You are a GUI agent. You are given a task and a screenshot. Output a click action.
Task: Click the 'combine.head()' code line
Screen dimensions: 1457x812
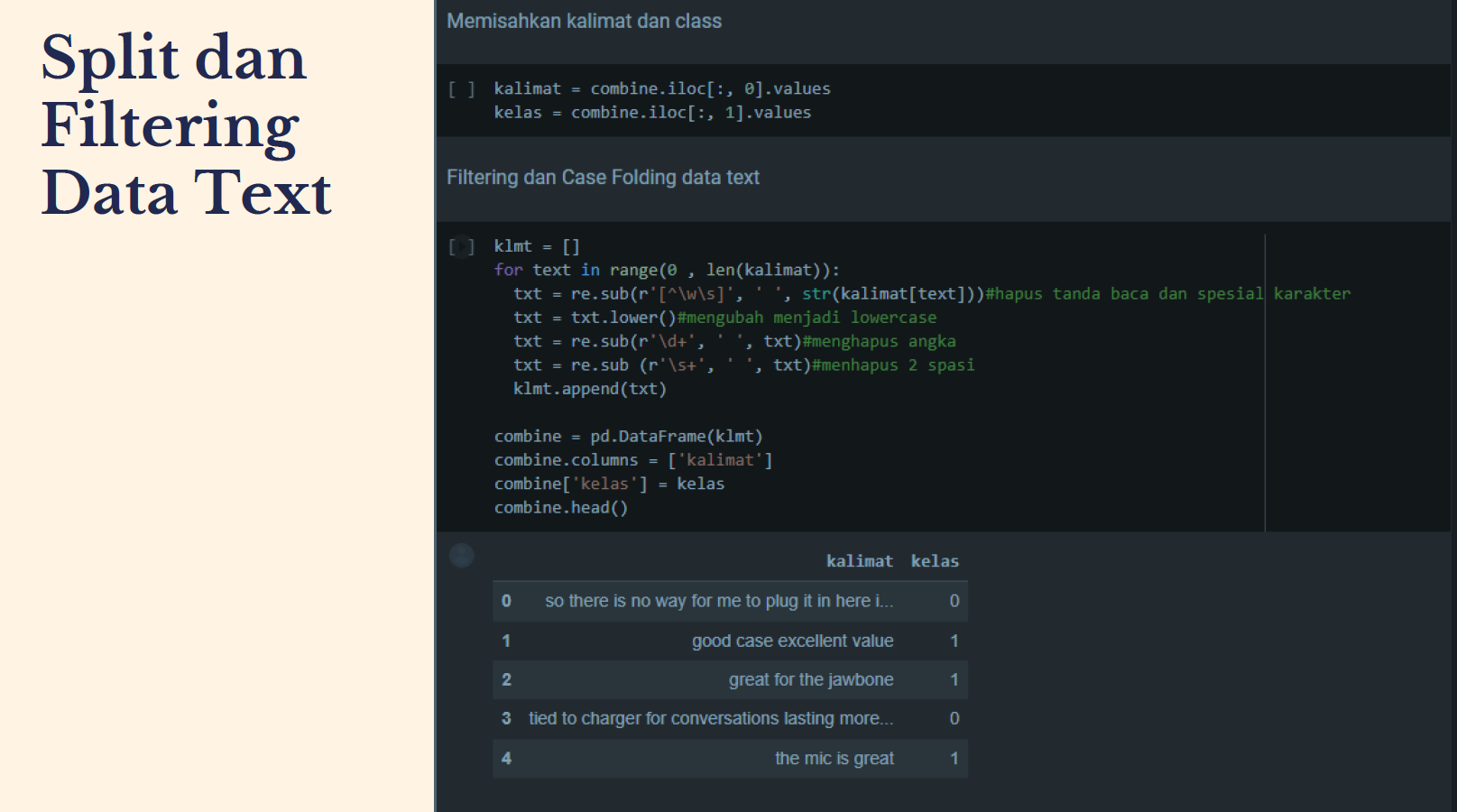click(560, 508)
